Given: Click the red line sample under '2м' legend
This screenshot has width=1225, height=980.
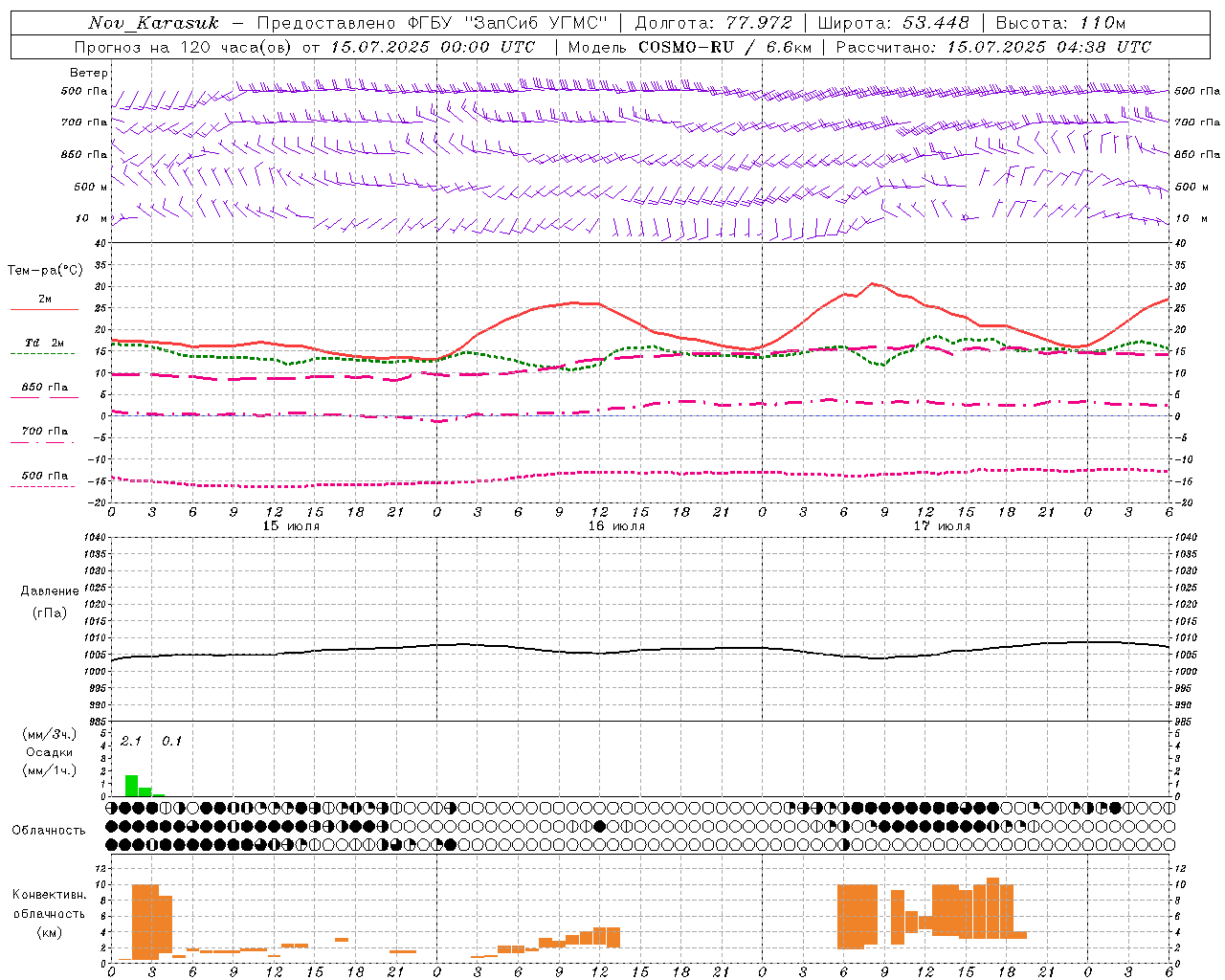Looking at the screenshot, I should tap(44, 310).
